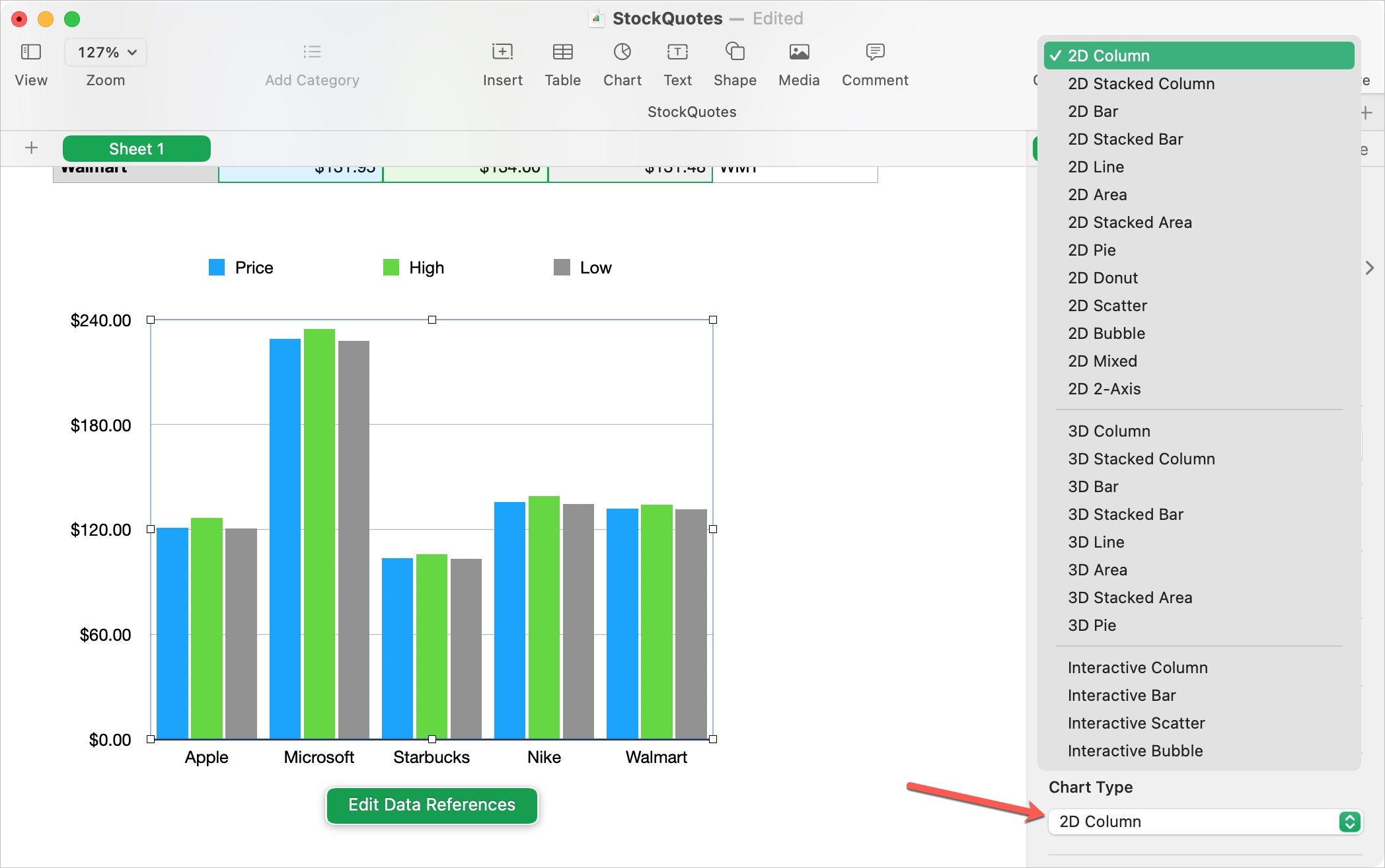Insert a Text box
Screen dimensions: 1385x868
click(677, 52)
